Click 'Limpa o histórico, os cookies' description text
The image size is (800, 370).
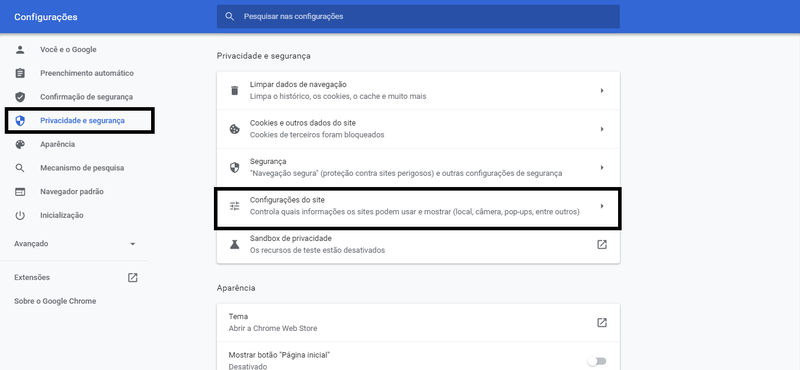point(338,96)
